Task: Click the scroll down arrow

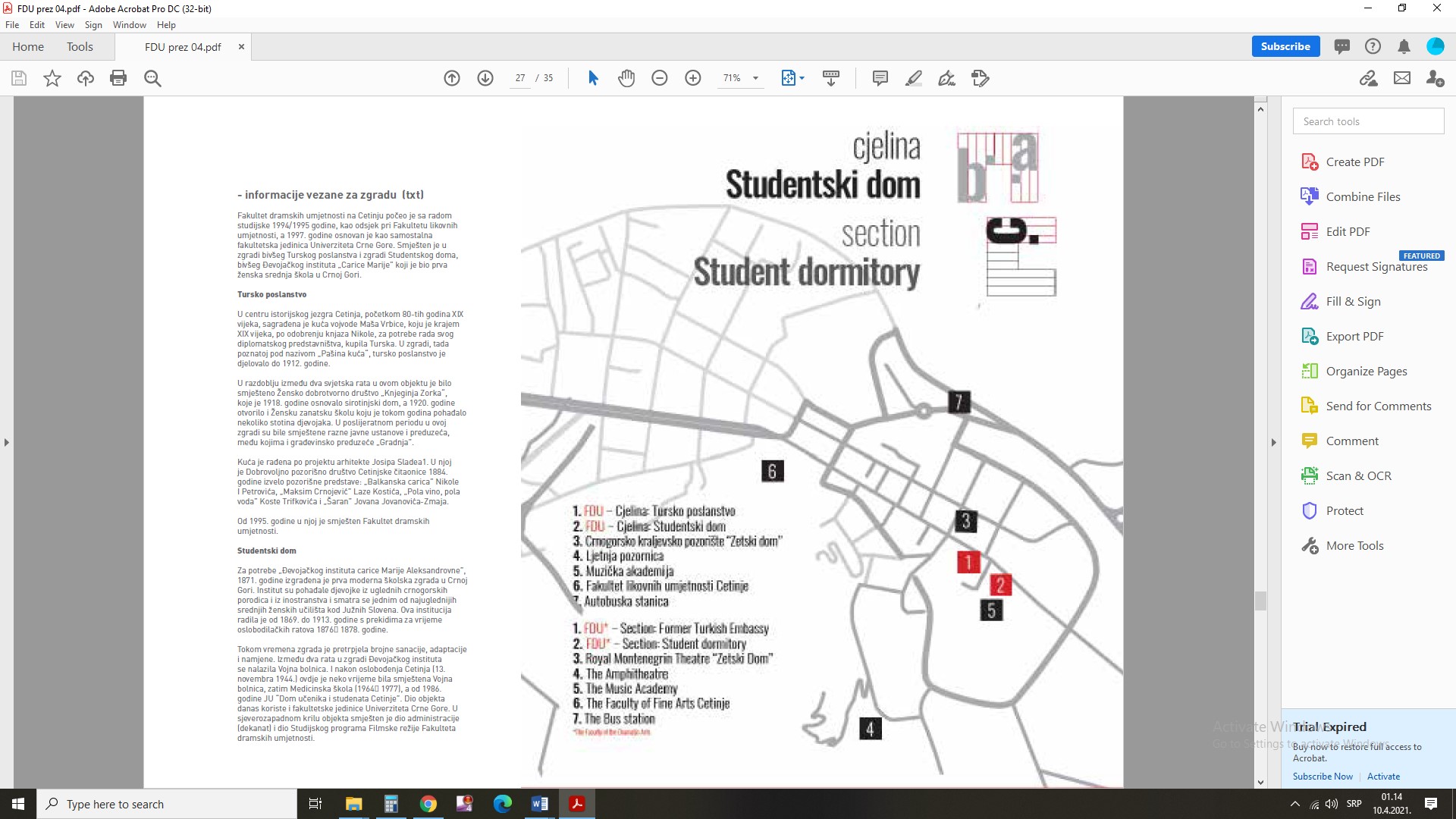Action: 1260,782
